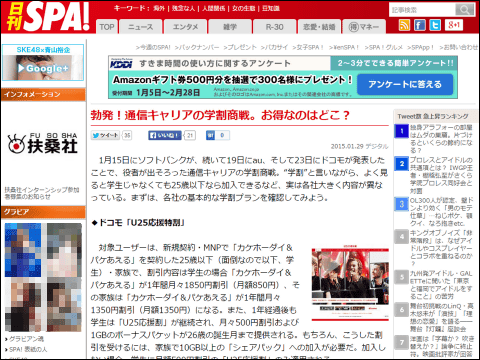
Task: Open the ¥enSPA! link
Action: (344, 48)
